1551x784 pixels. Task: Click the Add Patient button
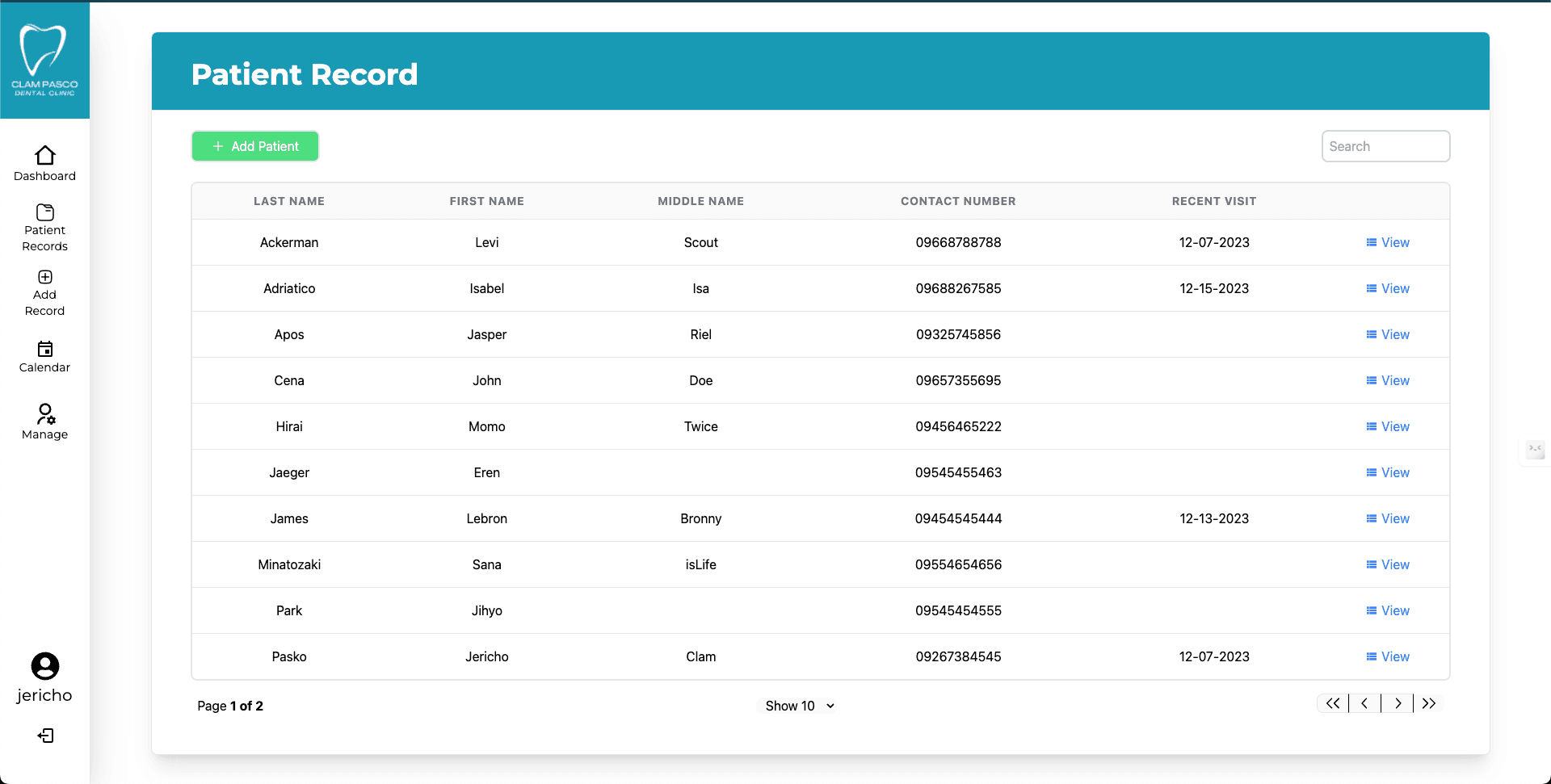point(254,146)
